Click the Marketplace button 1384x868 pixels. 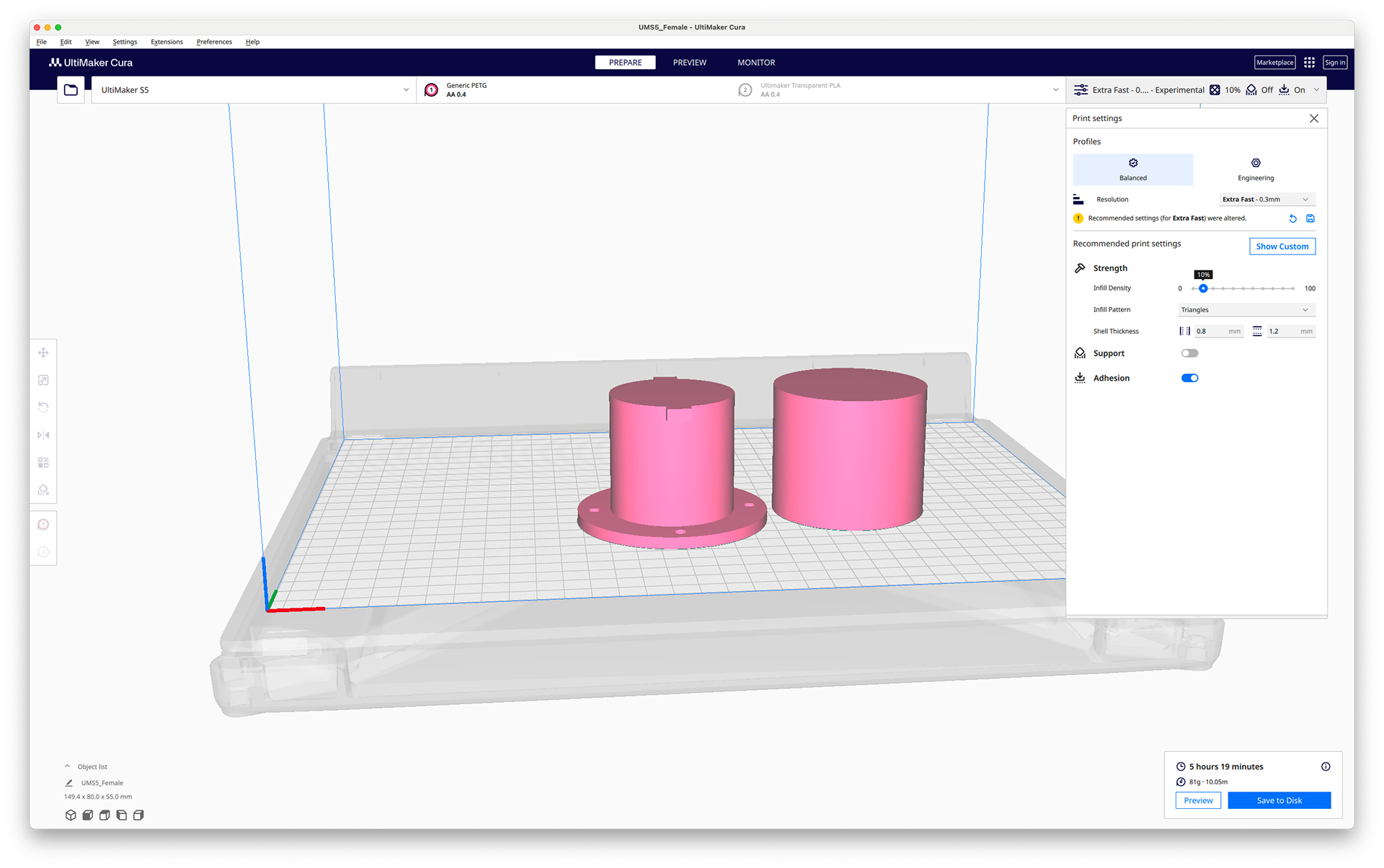coord(1274,63)
